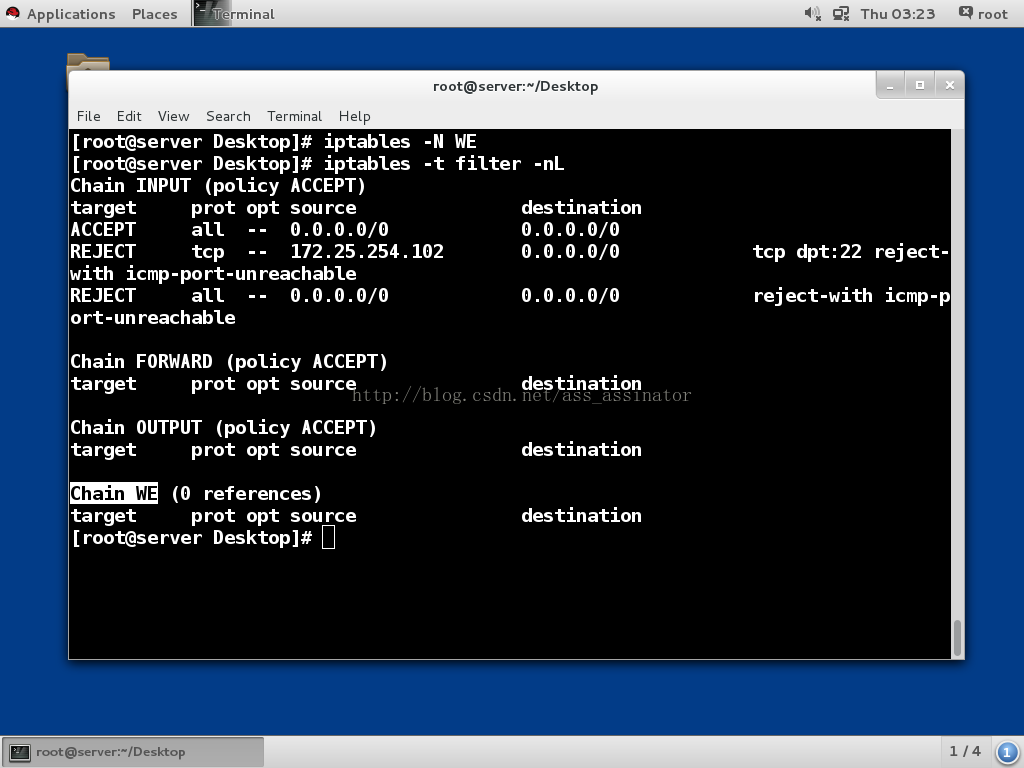Open the Edit menu in terminal

pyautogui.click(x=129, y=116)
